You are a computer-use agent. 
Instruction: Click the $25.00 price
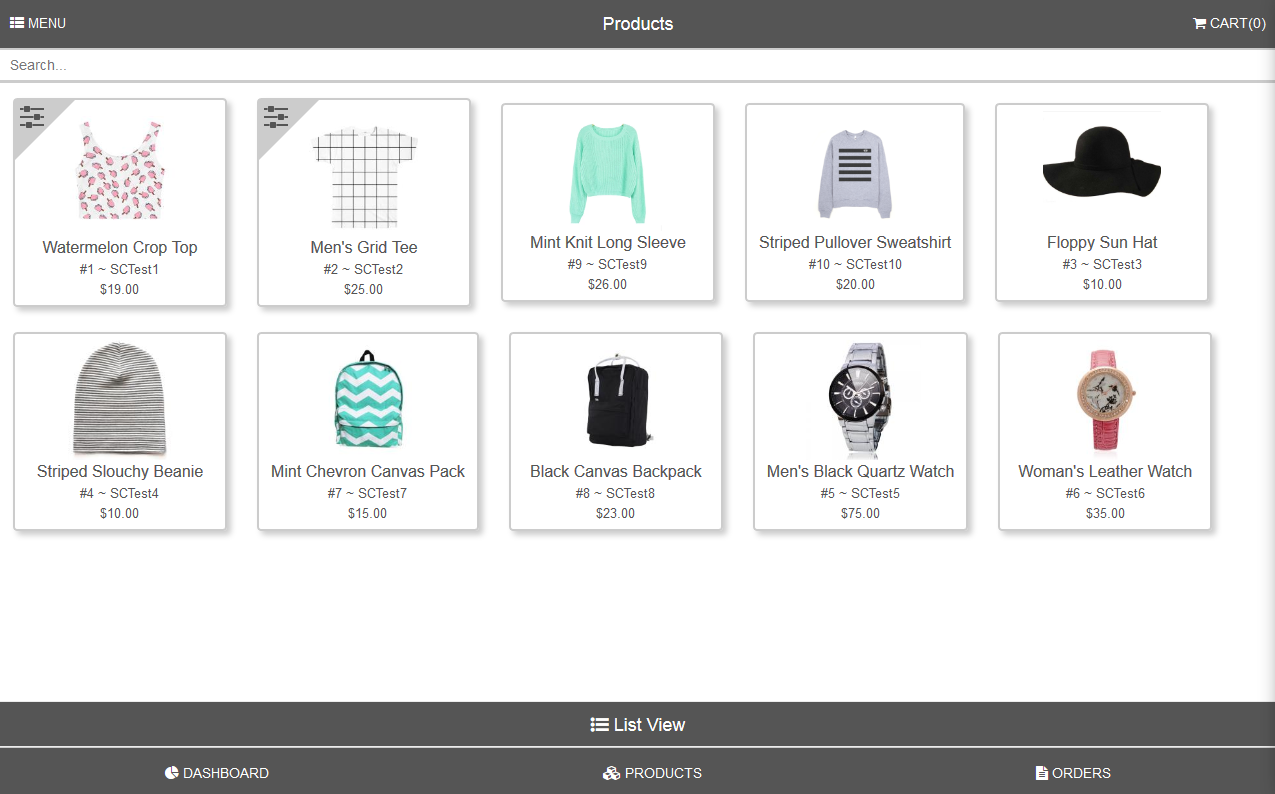tap(364, 289)
